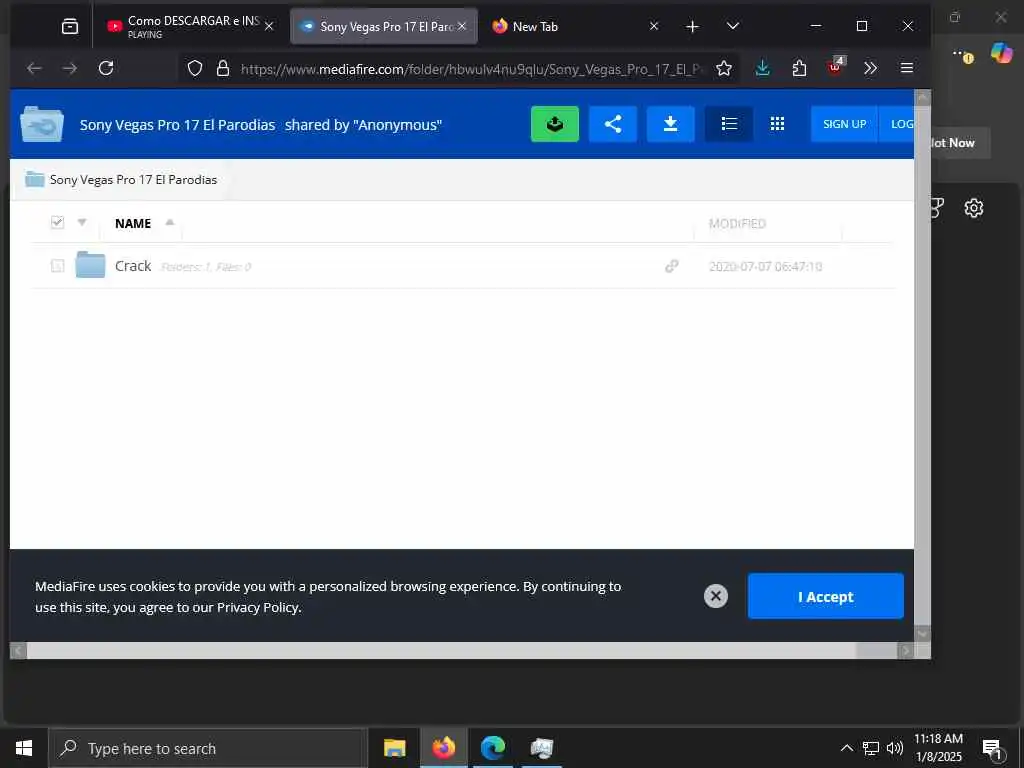Open the taskbar notification center
The width and height of the screenshot is (1024, 768).
[993, 749]
